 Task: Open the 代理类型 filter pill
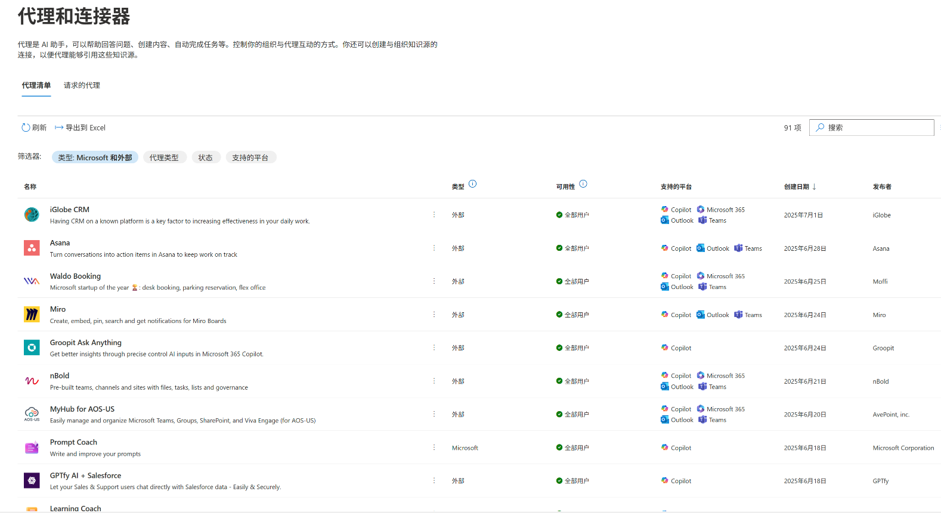coord(164,157)
